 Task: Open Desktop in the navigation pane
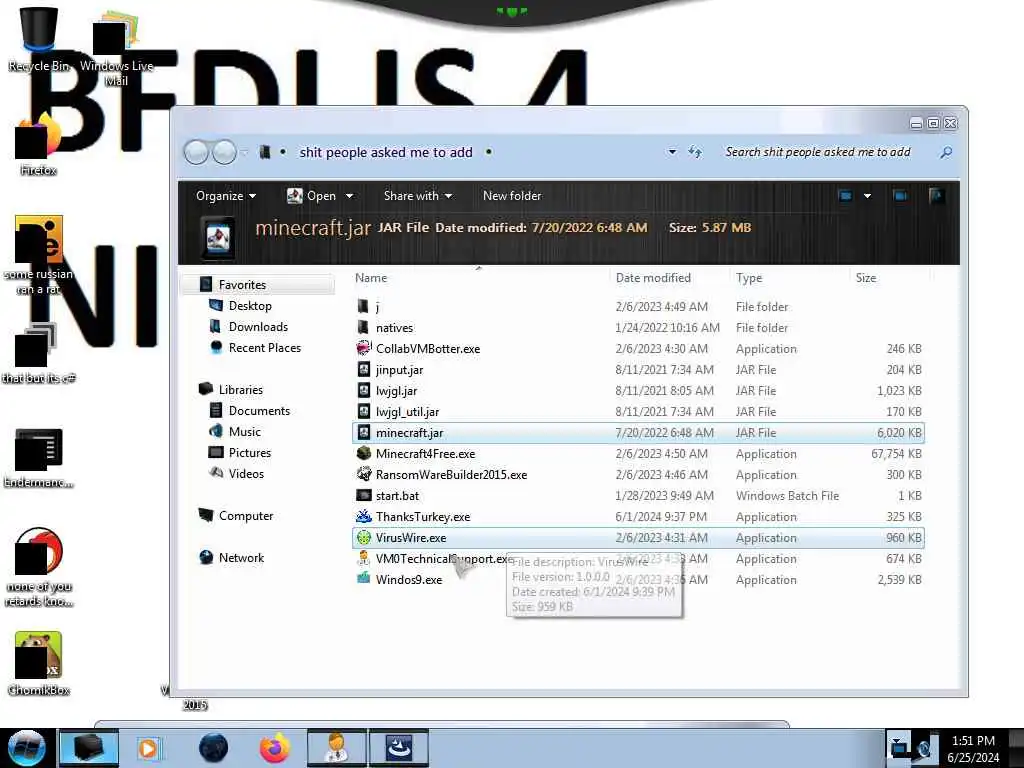point(249,306)
